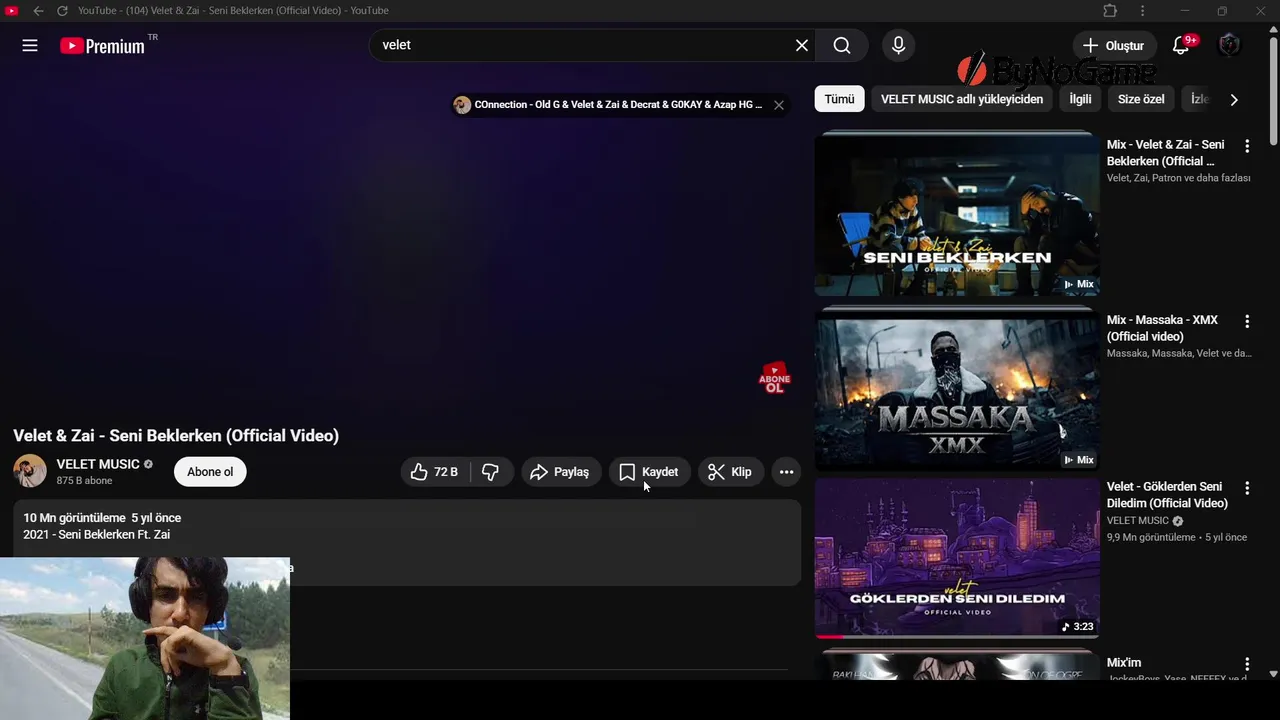Viewport: 1280px width, 720px height.
Task: Select the Tümü filter chip
Action: coord(839,99)
